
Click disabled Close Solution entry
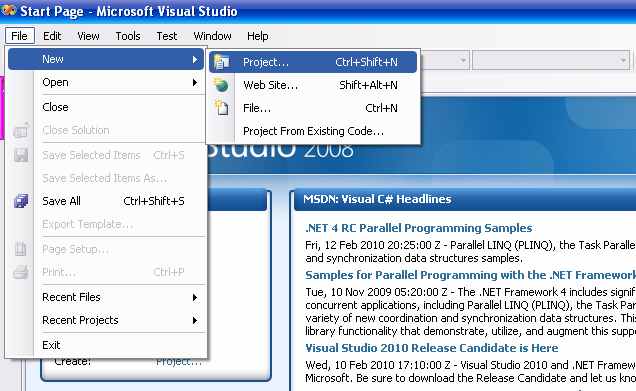pos(106,130)
